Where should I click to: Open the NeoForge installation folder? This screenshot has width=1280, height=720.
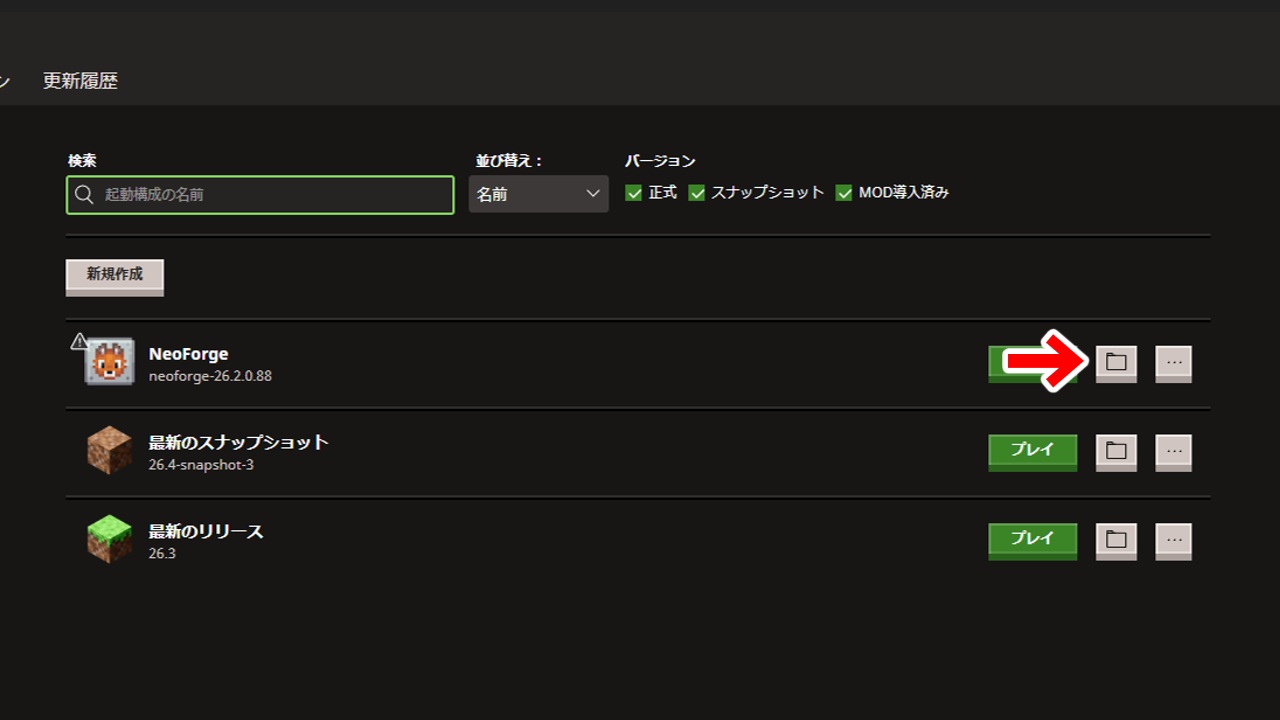click(x=1116, y=362)
